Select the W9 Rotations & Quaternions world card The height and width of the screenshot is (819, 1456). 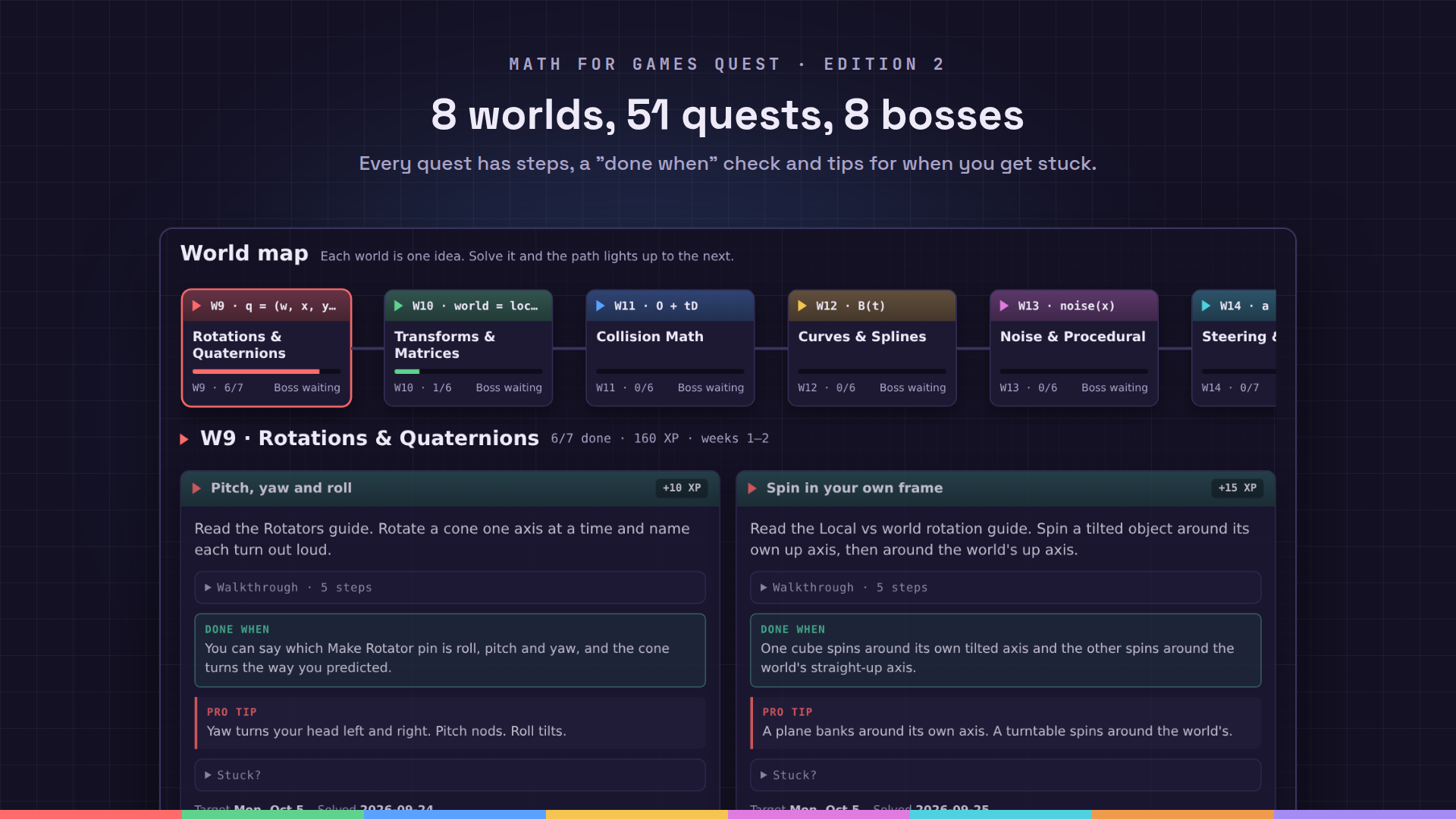(266, 348)
